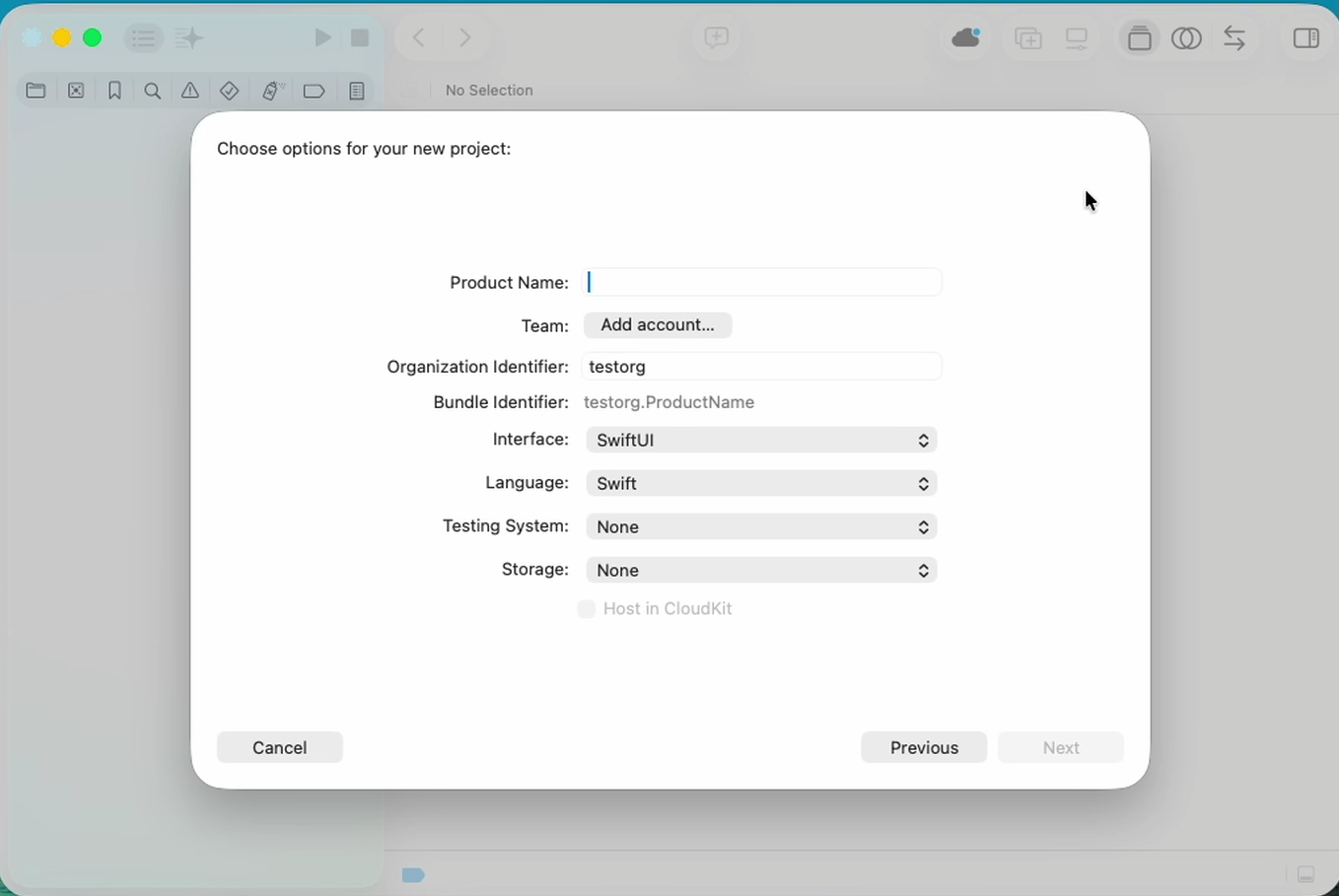
Task: Open the Xcode Cloud icon
Action: [x=966, y=38]
